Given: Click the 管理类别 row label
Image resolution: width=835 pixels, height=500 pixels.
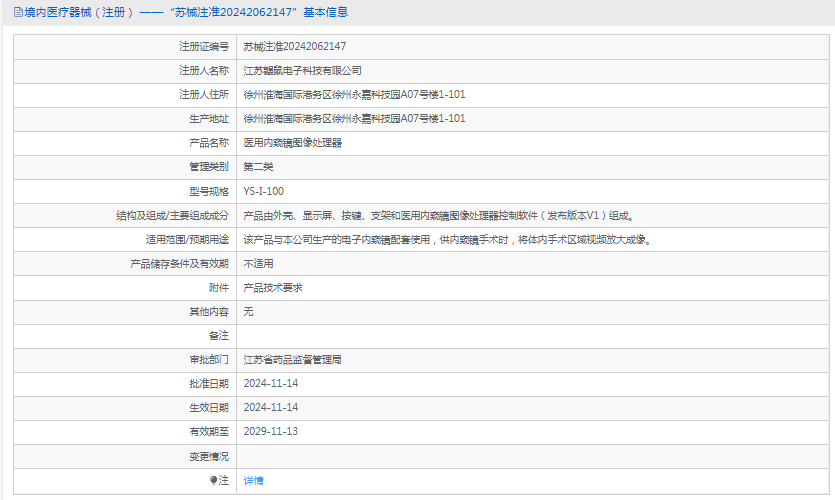Looking at the screenshot, I should coord(209,167).
